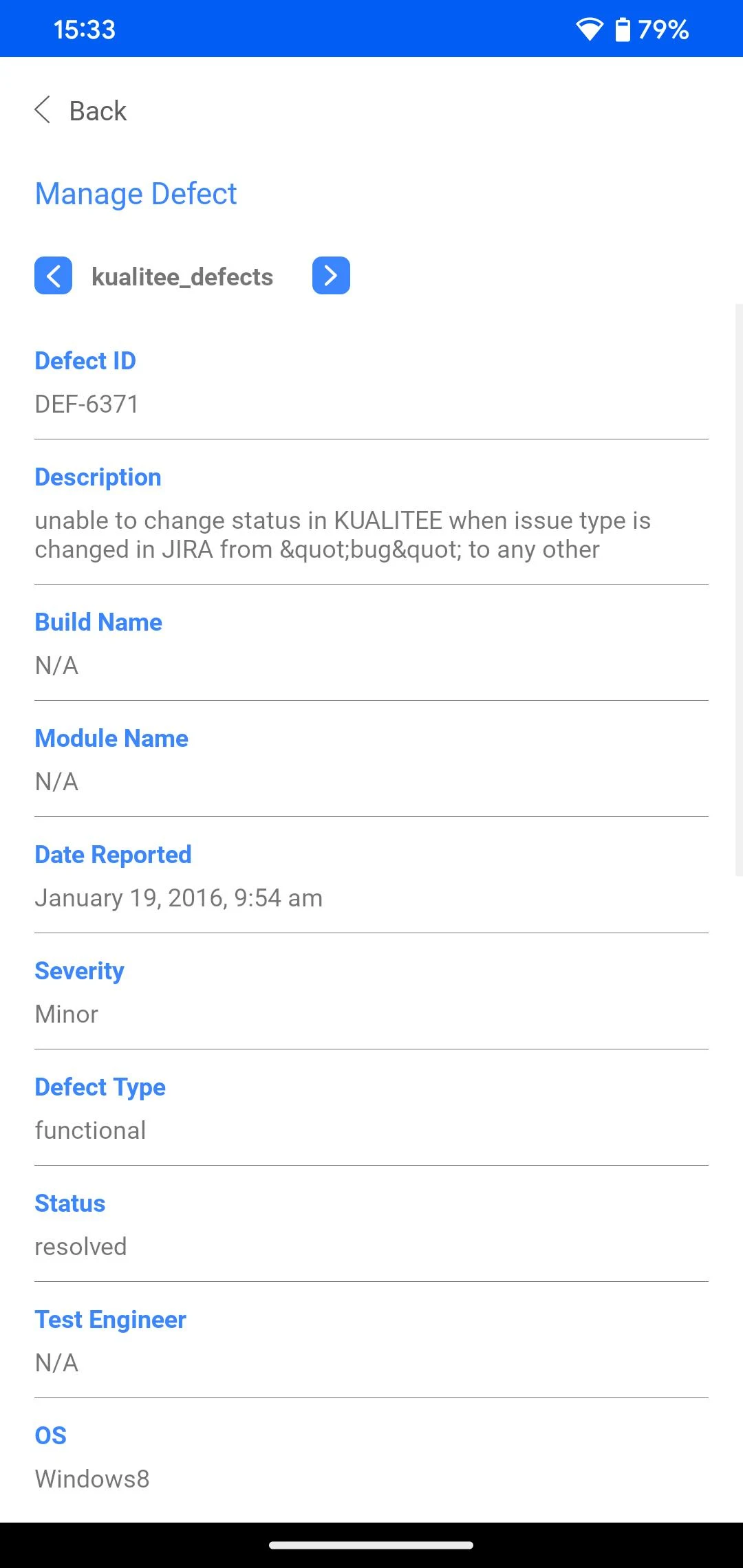Click the vertical scrollbar on right edge

[738, 589]
